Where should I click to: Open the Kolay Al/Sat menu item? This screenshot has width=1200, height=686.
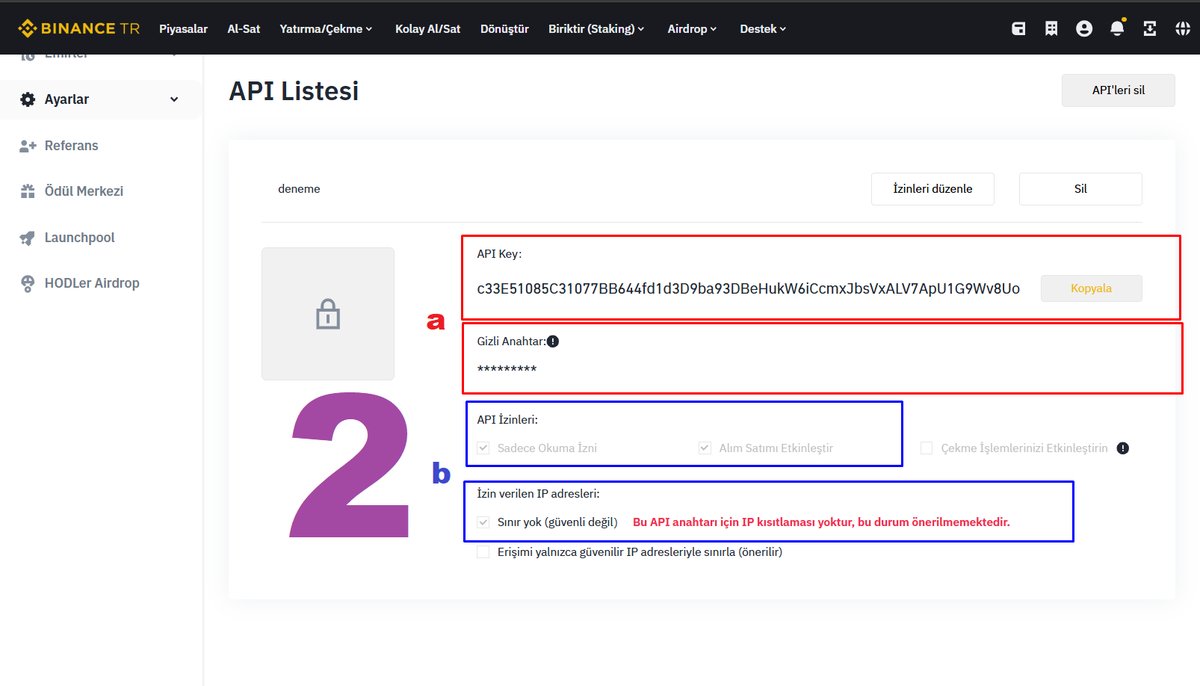click(428, 29)
